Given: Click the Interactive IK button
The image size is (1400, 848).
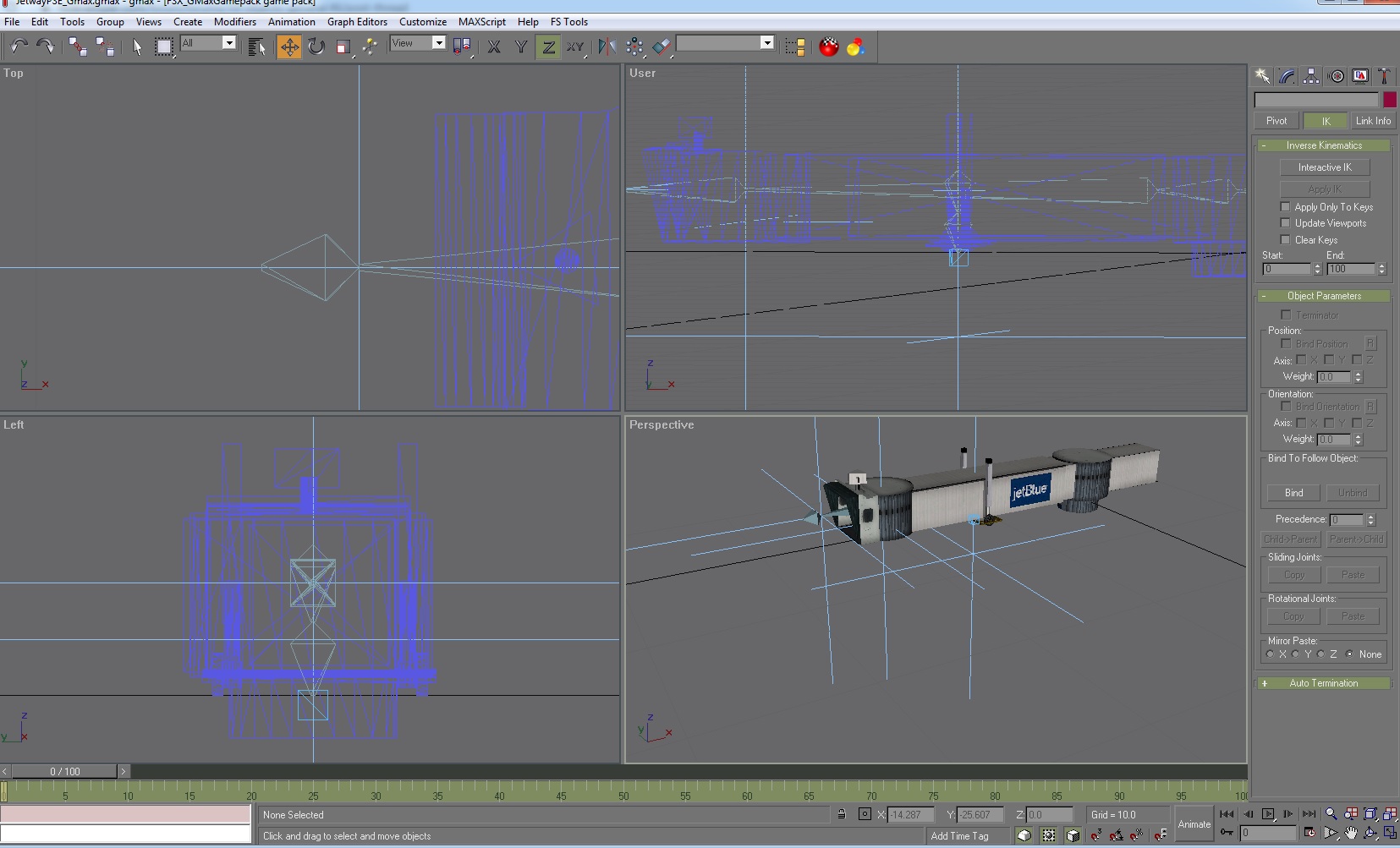Looking at the screenshot, I should click(x=1324, y=167).
